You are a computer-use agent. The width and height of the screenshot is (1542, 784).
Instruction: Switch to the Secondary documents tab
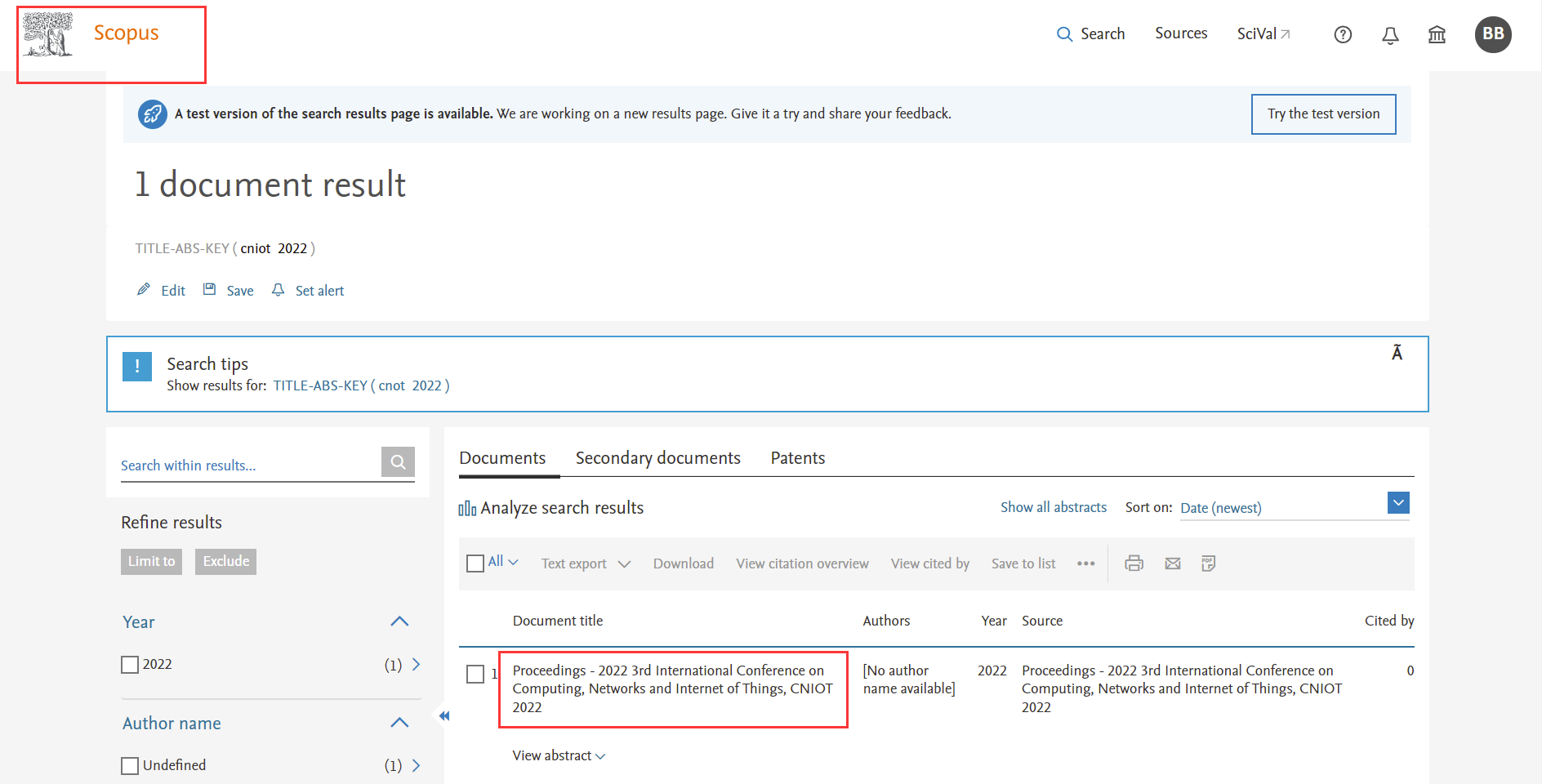click(657, 458)
